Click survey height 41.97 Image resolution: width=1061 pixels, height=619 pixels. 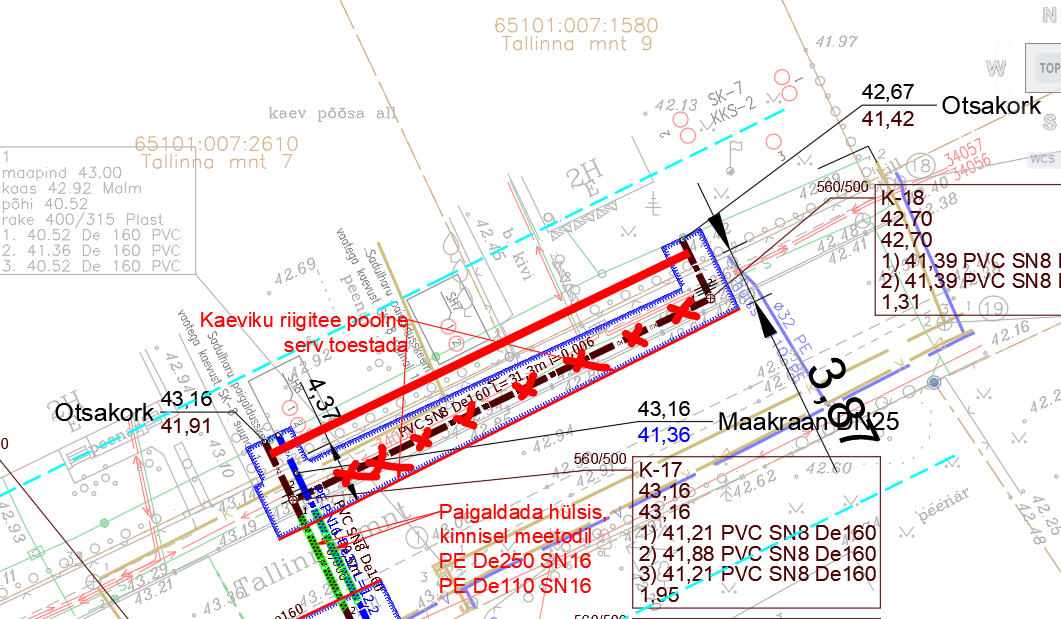pyautogui.click(x=837, y=42)
